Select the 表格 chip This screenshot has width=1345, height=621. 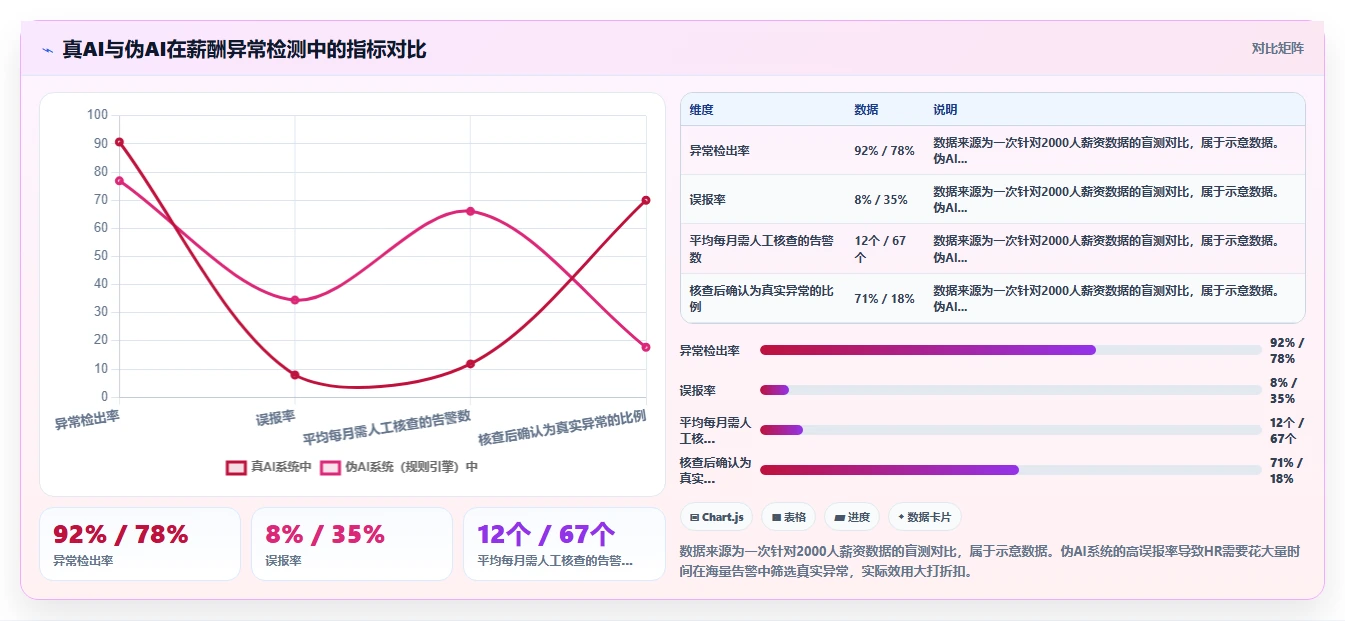789,517
